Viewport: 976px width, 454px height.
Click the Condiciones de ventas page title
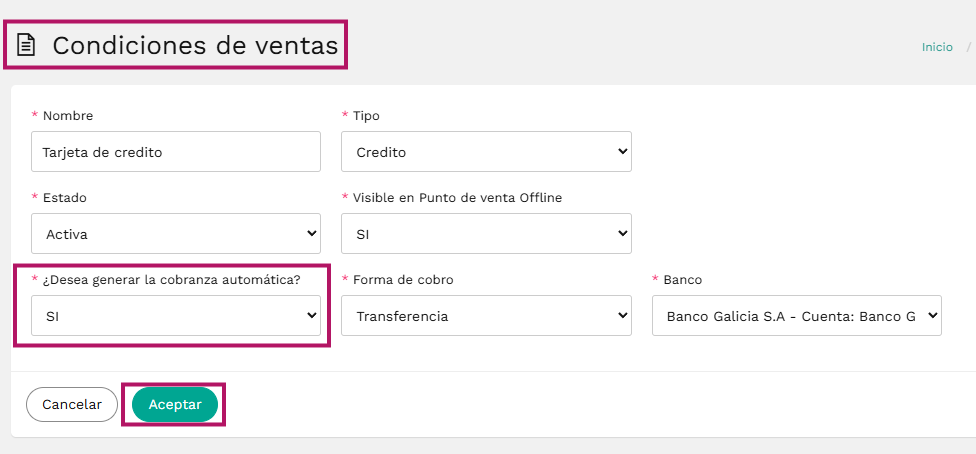pyautogui.click(x=195, y=45)
